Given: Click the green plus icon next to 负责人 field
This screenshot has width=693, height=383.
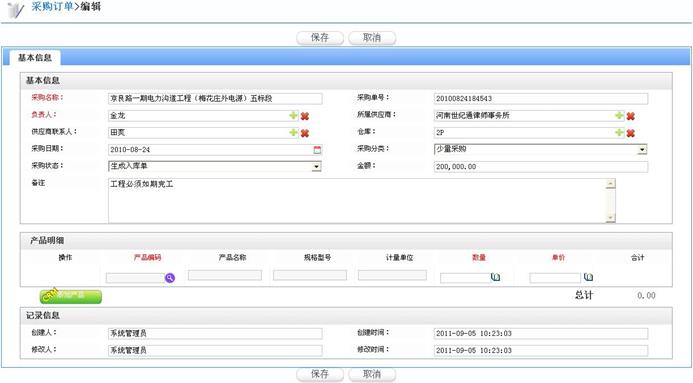Looking at the screenshot, I should 293,116.
